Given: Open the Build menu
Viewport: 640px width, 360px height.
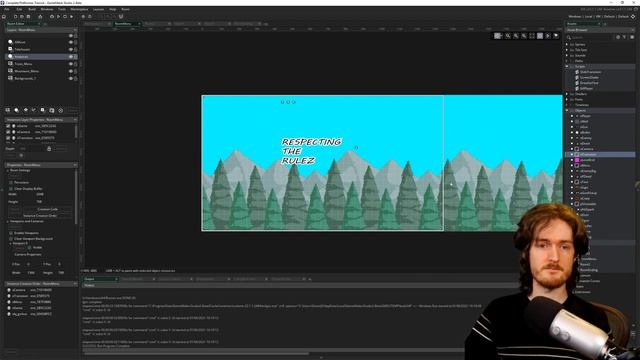Looking at the screenshot, I should pyautogui.click(x=32, y=9).
